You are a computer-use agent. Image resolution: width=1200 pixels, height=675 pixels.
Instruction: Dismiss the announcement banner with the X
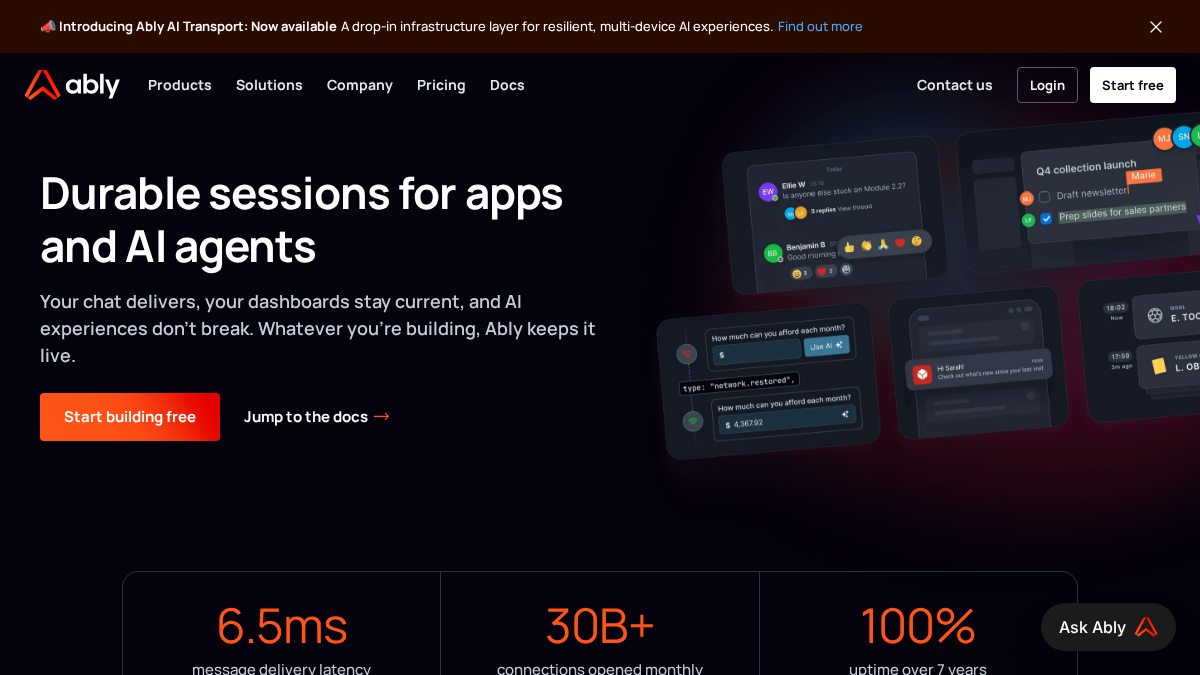click(1156, 27)
